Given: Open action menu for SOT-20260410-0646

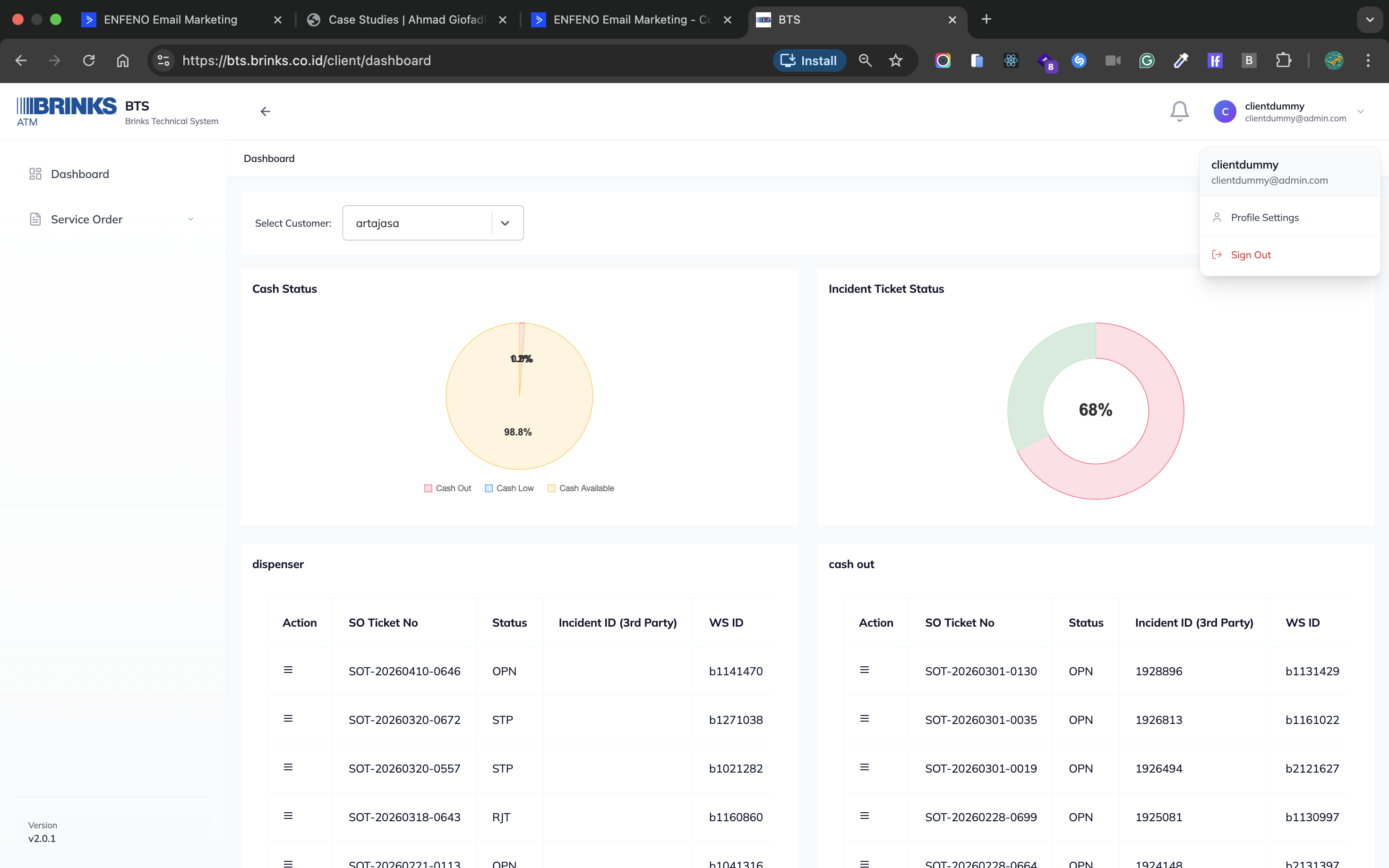Looking at the screenshot, I should [288, 670].
